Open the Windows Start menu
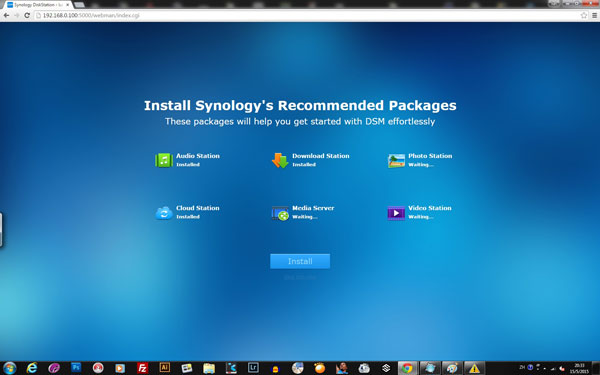 [10, 368]
